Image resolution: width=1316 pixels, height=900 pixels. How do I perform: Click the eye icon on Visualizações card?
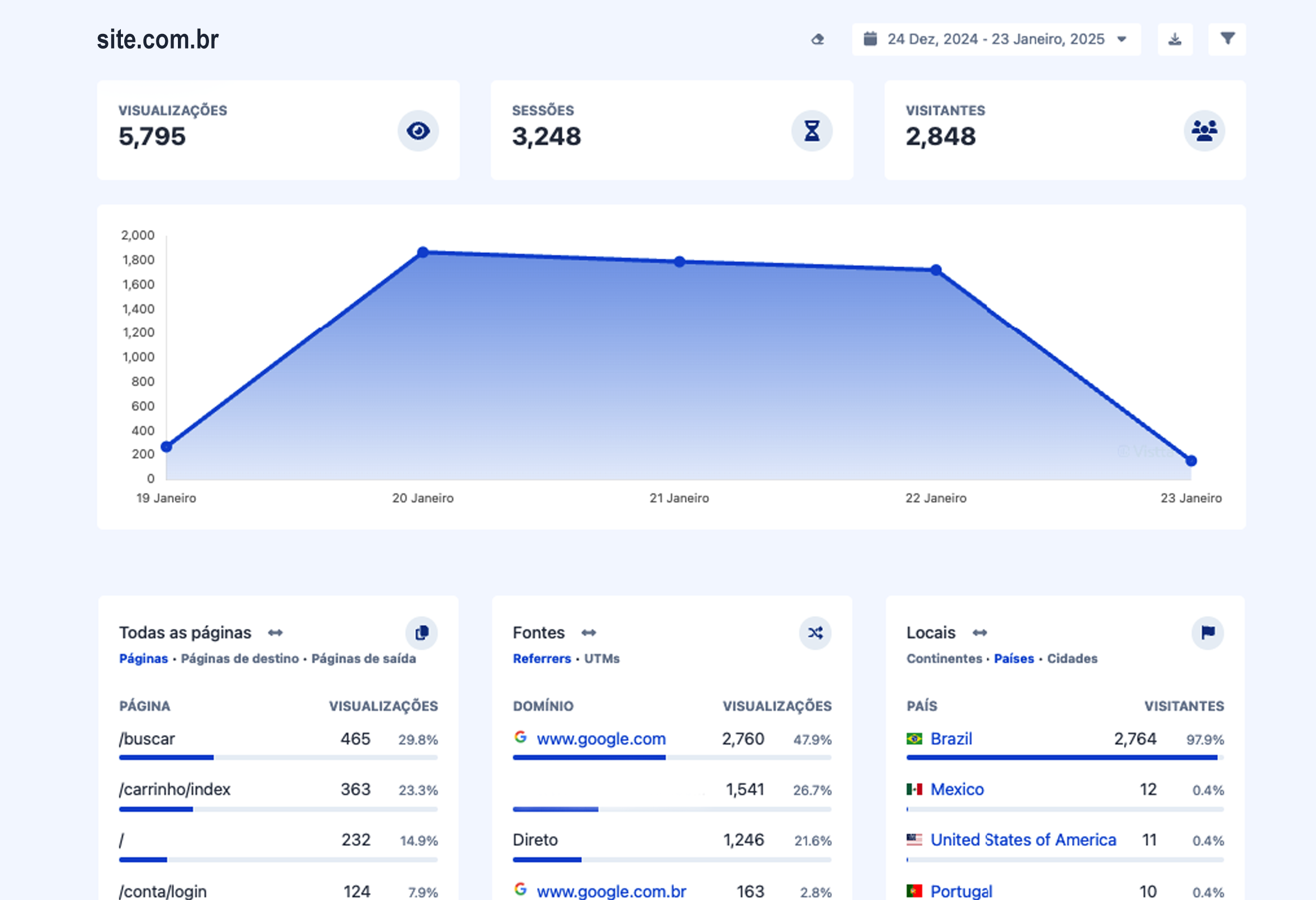coord(418,131)
